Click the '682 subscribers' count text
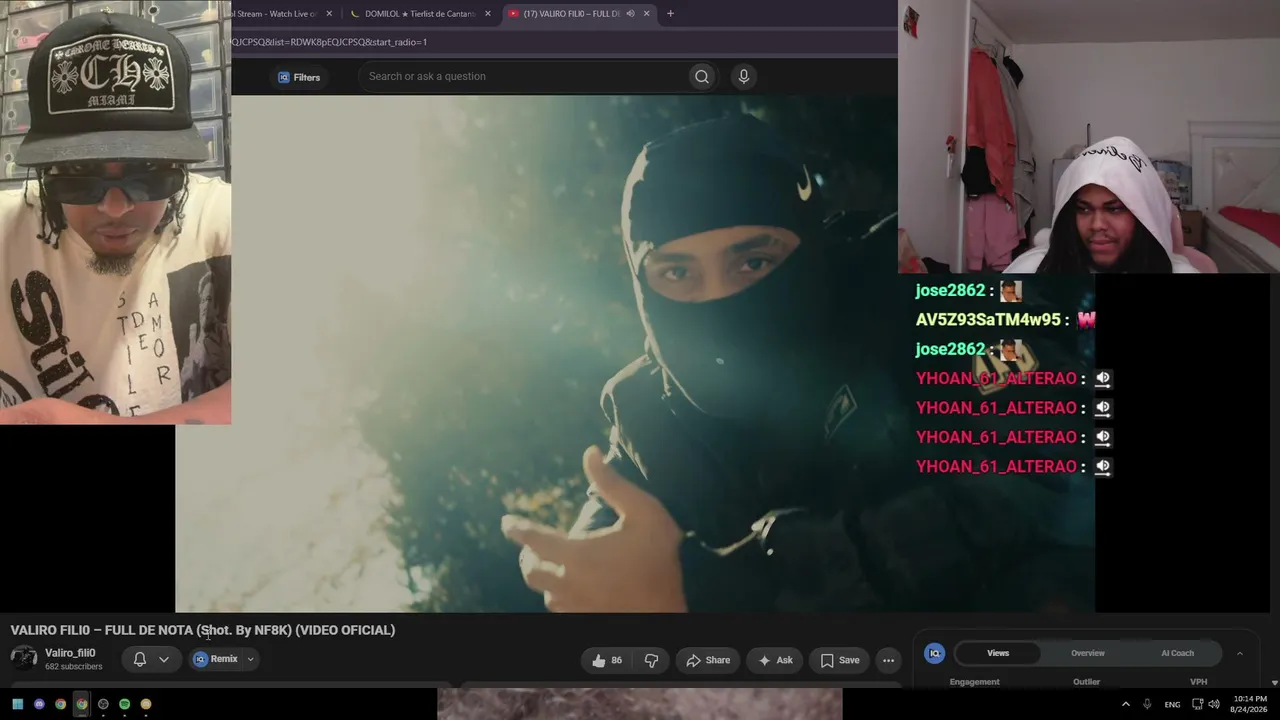The height and width of the screenshot is (720, 1280). (x=74, y=667)
